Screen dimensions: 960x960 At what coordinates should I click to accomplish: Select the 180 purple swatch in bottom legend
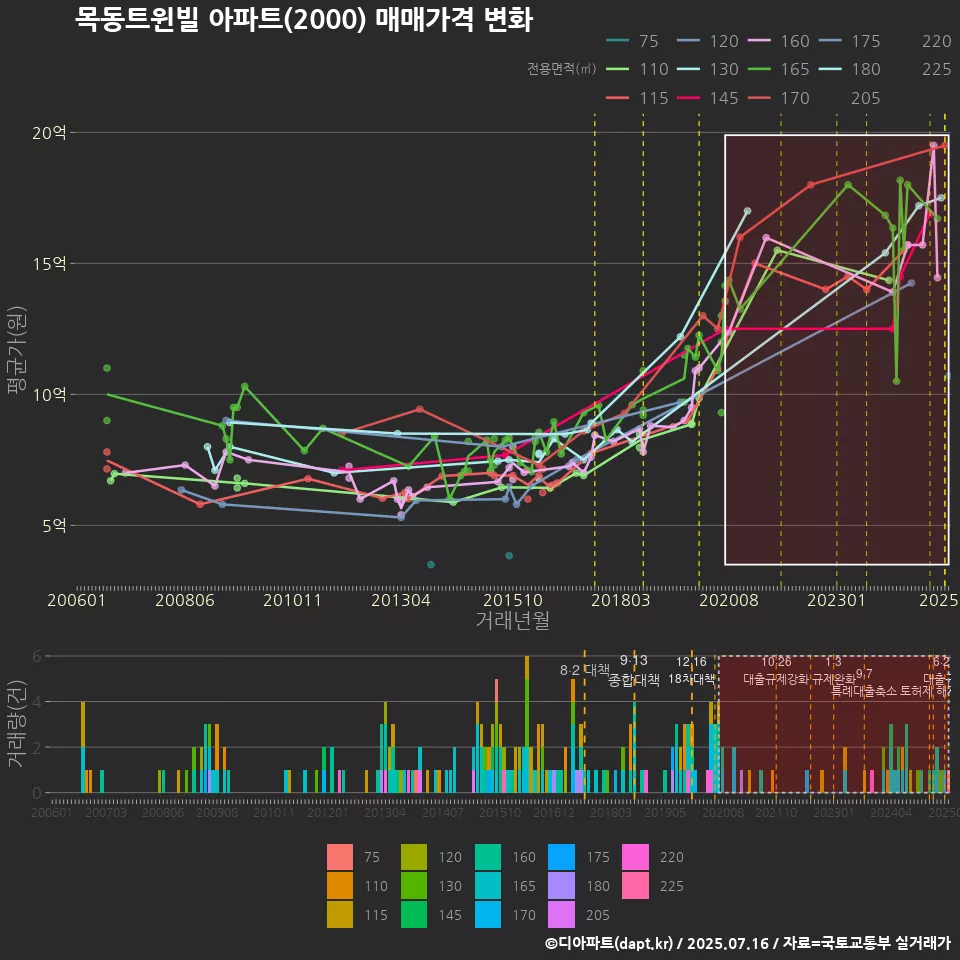pos(561,885)
